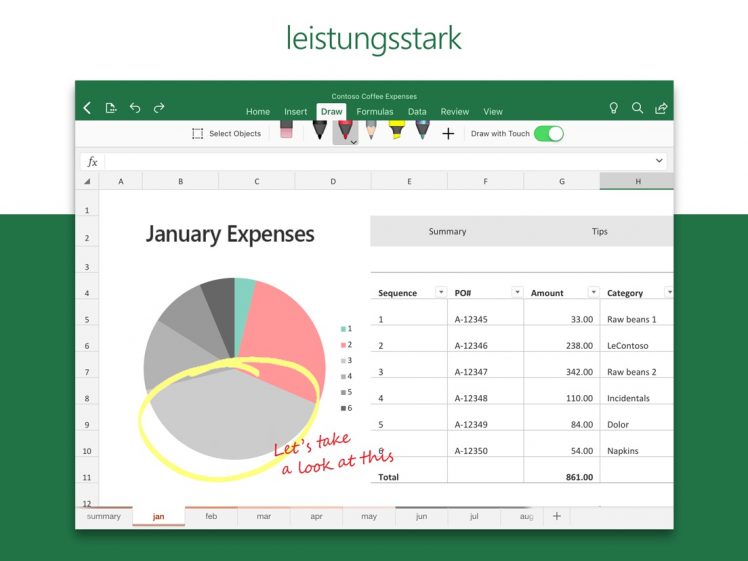Click the Tips header button
This screenshot has height=561, width=748.
pos(599,231)
